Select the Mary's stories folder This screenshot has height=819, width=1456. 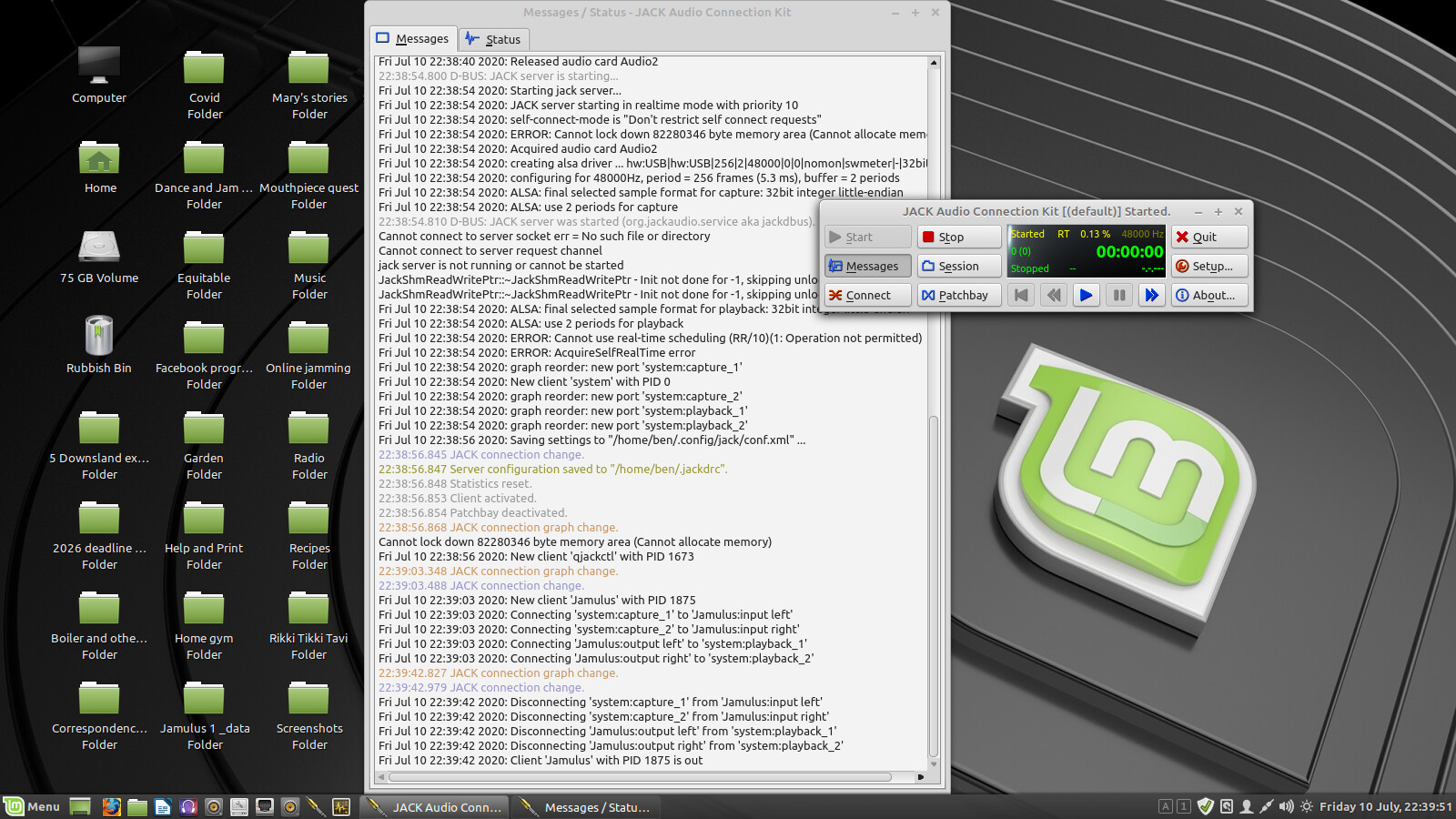[x=309, y=84]
